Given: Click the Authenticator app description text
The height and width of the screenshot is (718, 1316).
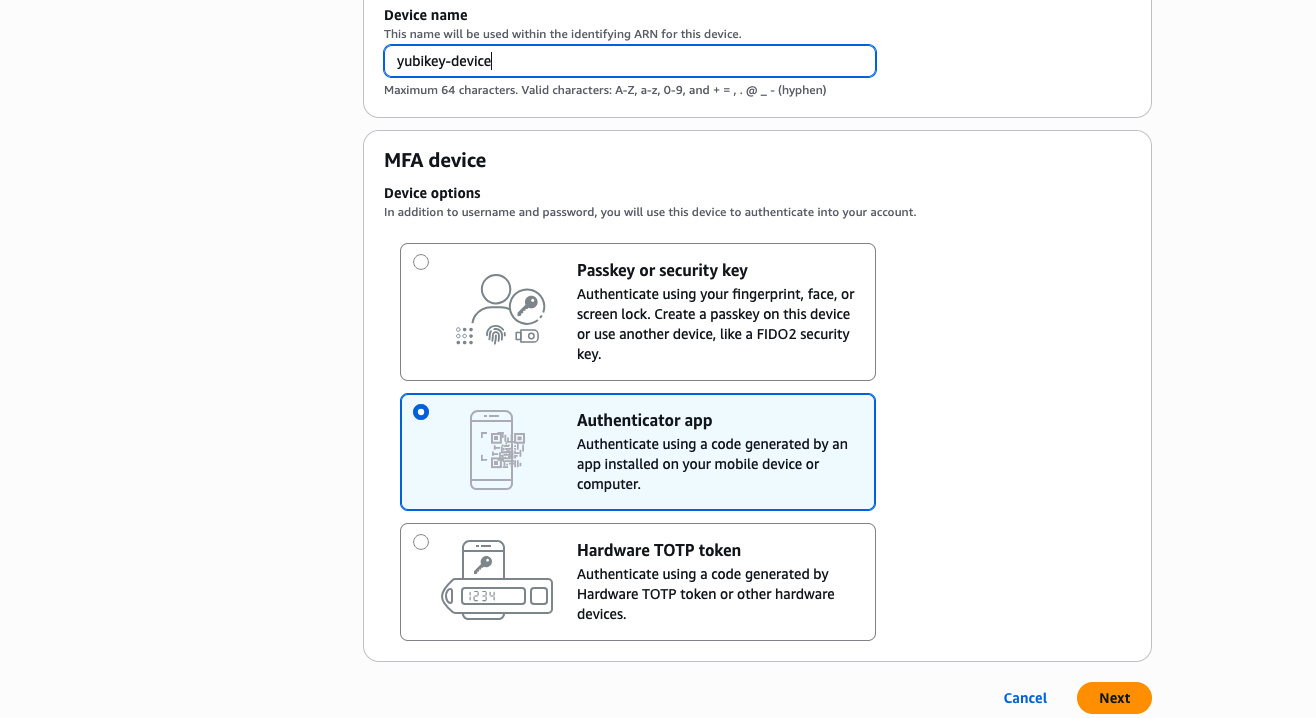Looking at the screenshot, I should point(712,463).
